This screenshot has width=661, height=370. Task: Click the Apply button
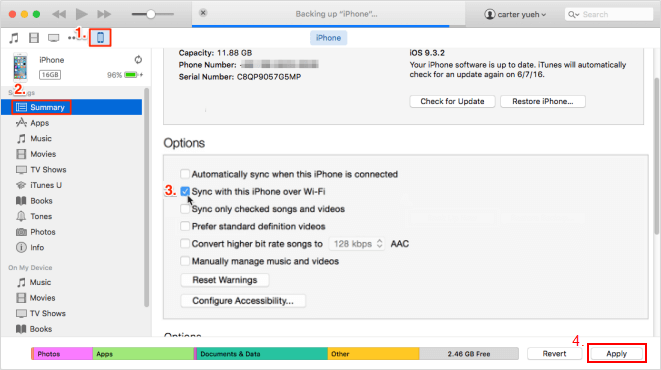point(616,354)
